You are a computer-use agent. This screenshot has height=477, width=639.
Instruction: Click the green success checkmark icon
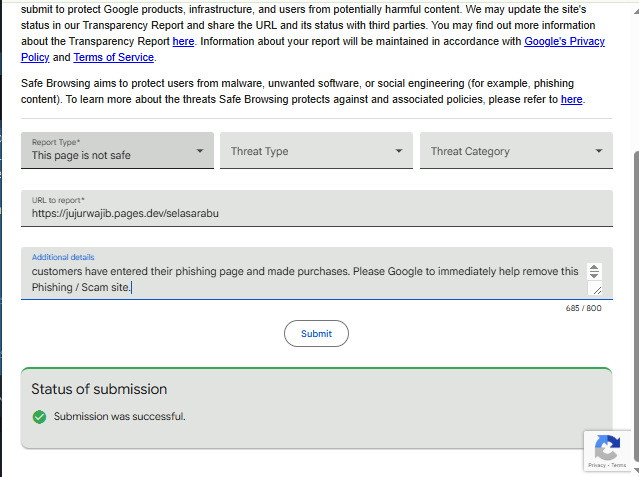39,417
